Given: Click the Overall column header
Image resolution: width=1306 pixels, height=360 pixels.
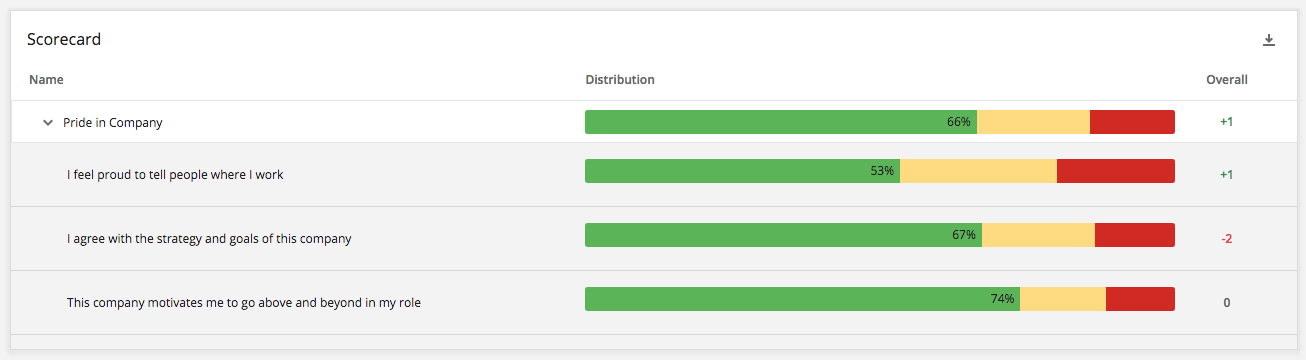Looking at the screenshot, I should [1227, 80].
